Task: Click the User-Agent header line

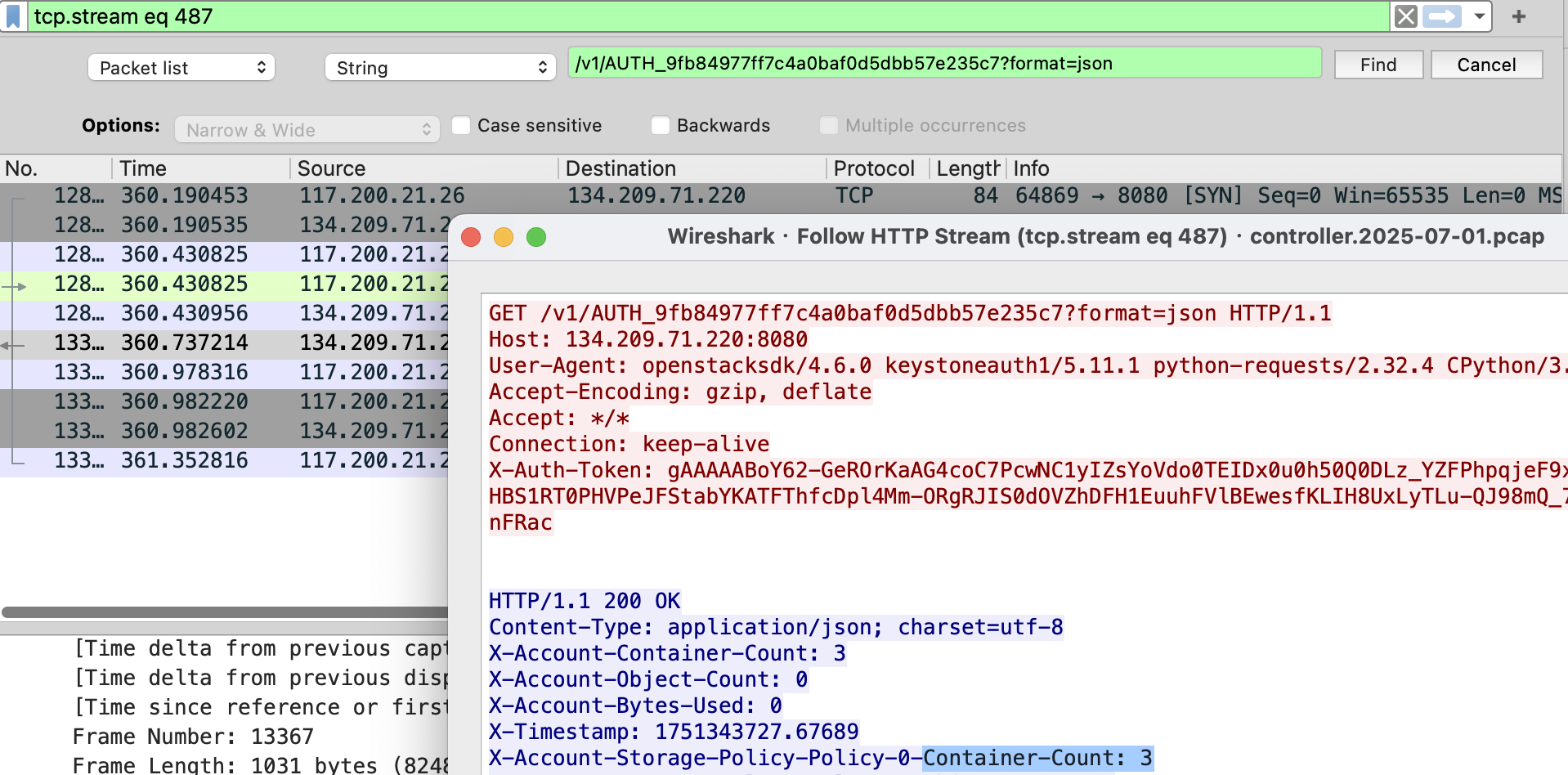Action: point(1027,365)
